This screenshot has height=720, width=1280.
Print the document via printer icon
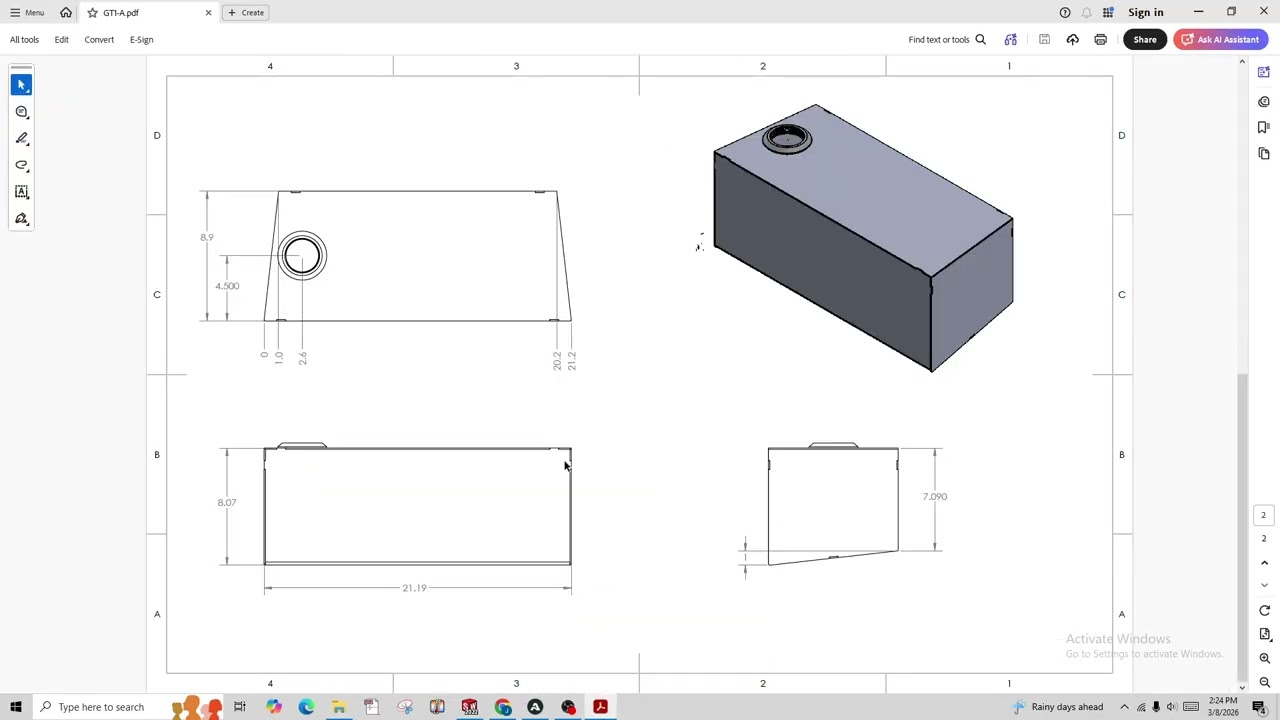point(1100,39)
